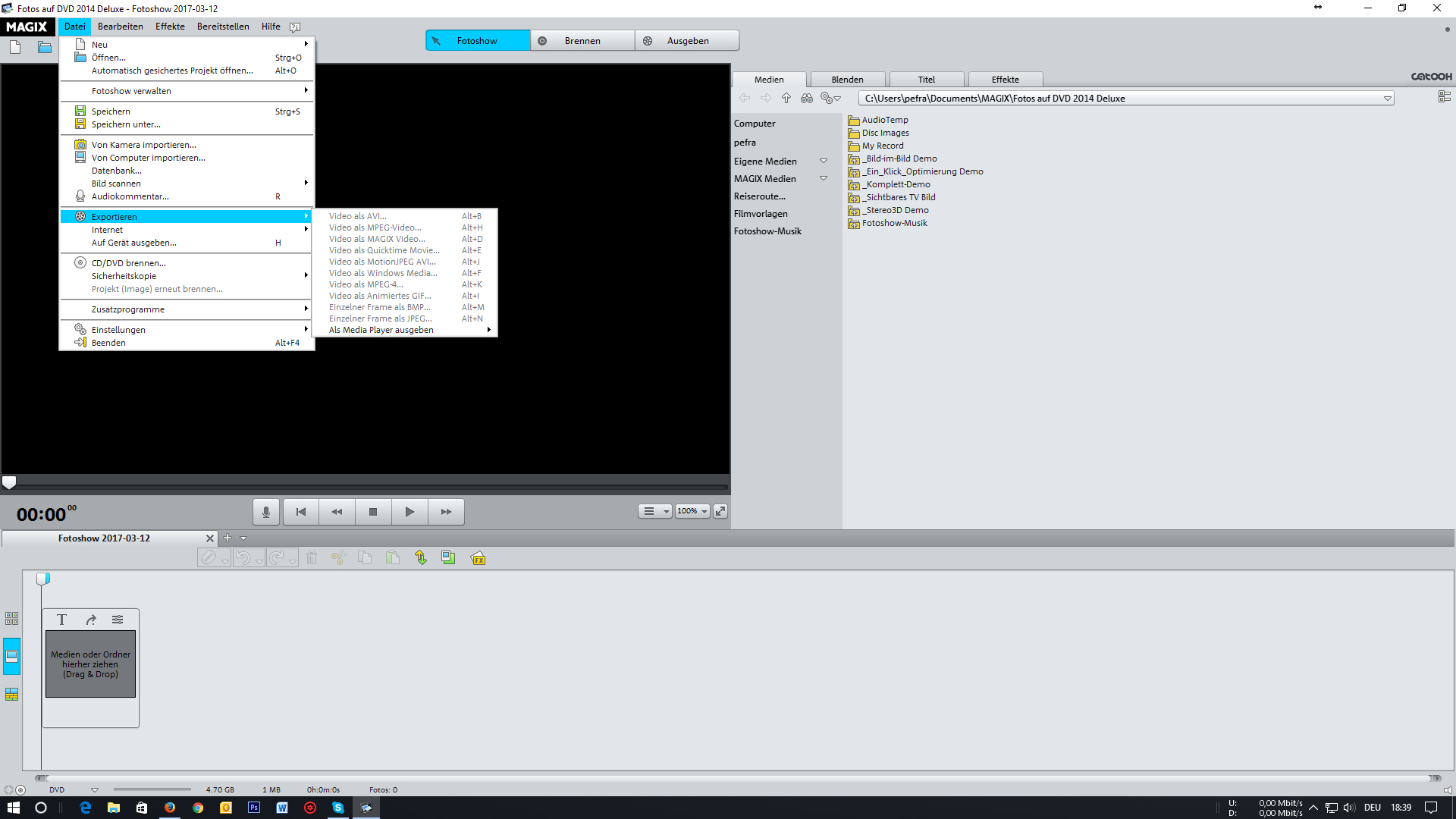Click the microphone audio recording button

(265, 512)
